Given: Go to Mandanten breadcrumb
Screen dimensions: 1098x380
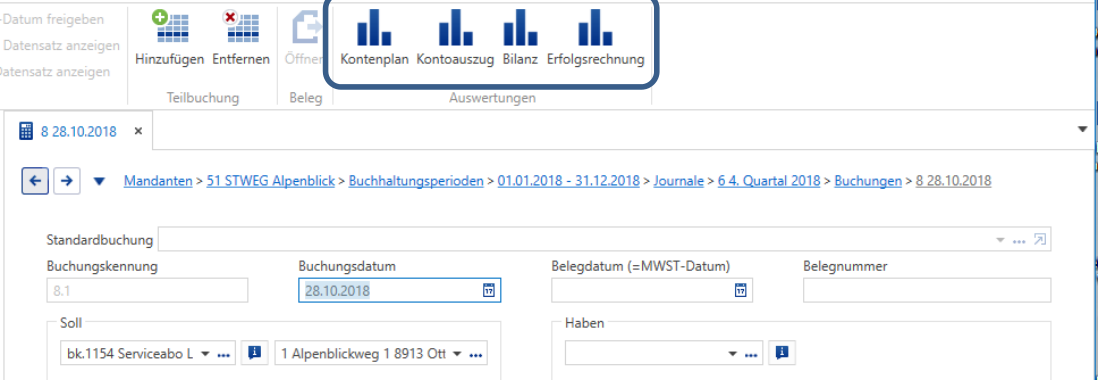Looking at the screenshot, I should click(x=158, y=181).
